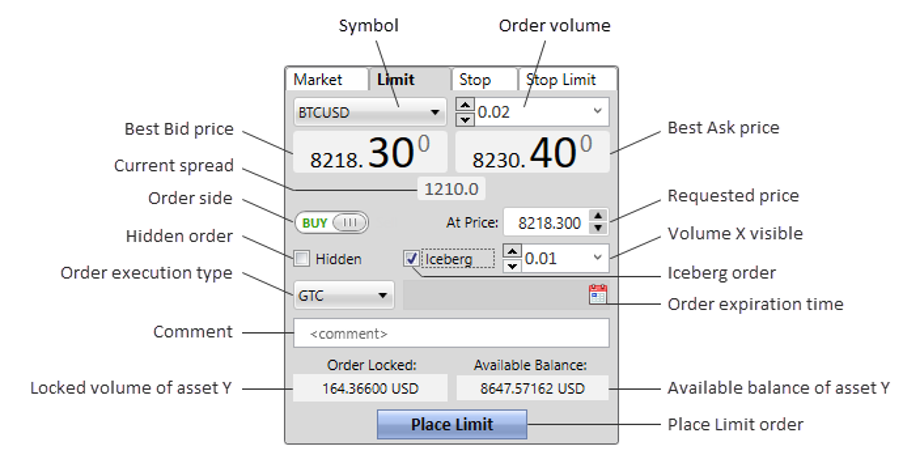Open the Stop tab
This screenshot has width=904, height=464.
pos(484,80)
